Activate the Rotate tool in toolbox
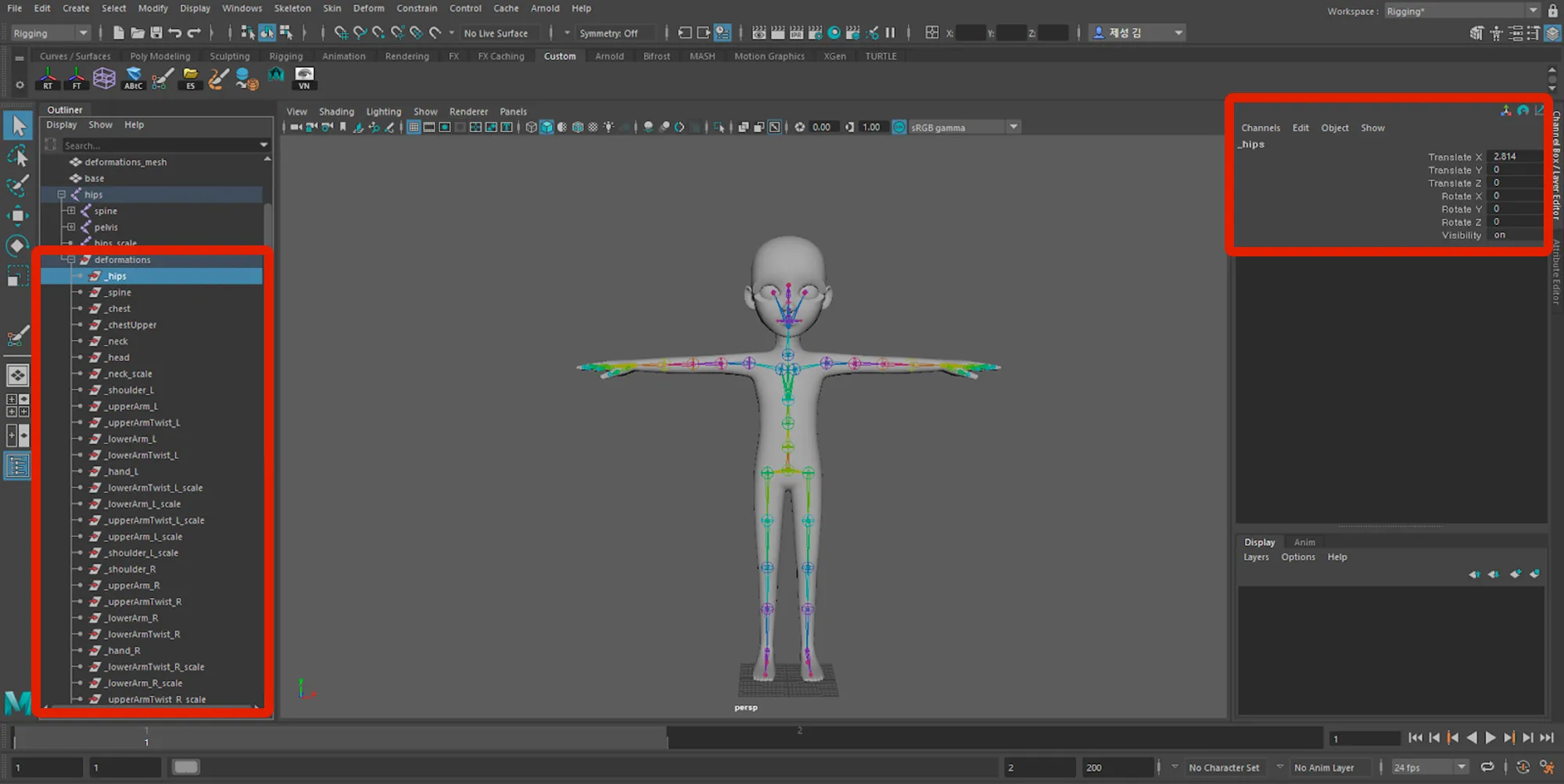The width and height of the screenshot is (1564, 784). [17, 245]
